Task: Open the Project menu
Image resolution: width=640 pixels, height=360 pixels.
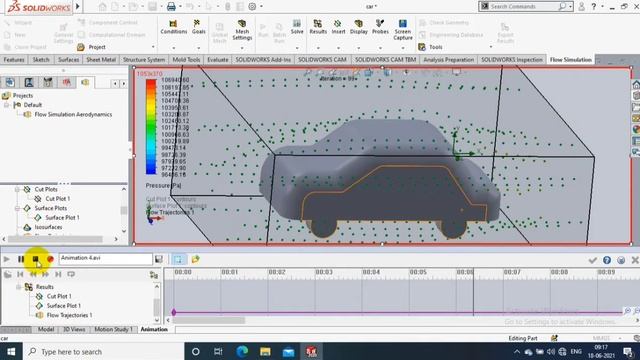Action: 97,47
